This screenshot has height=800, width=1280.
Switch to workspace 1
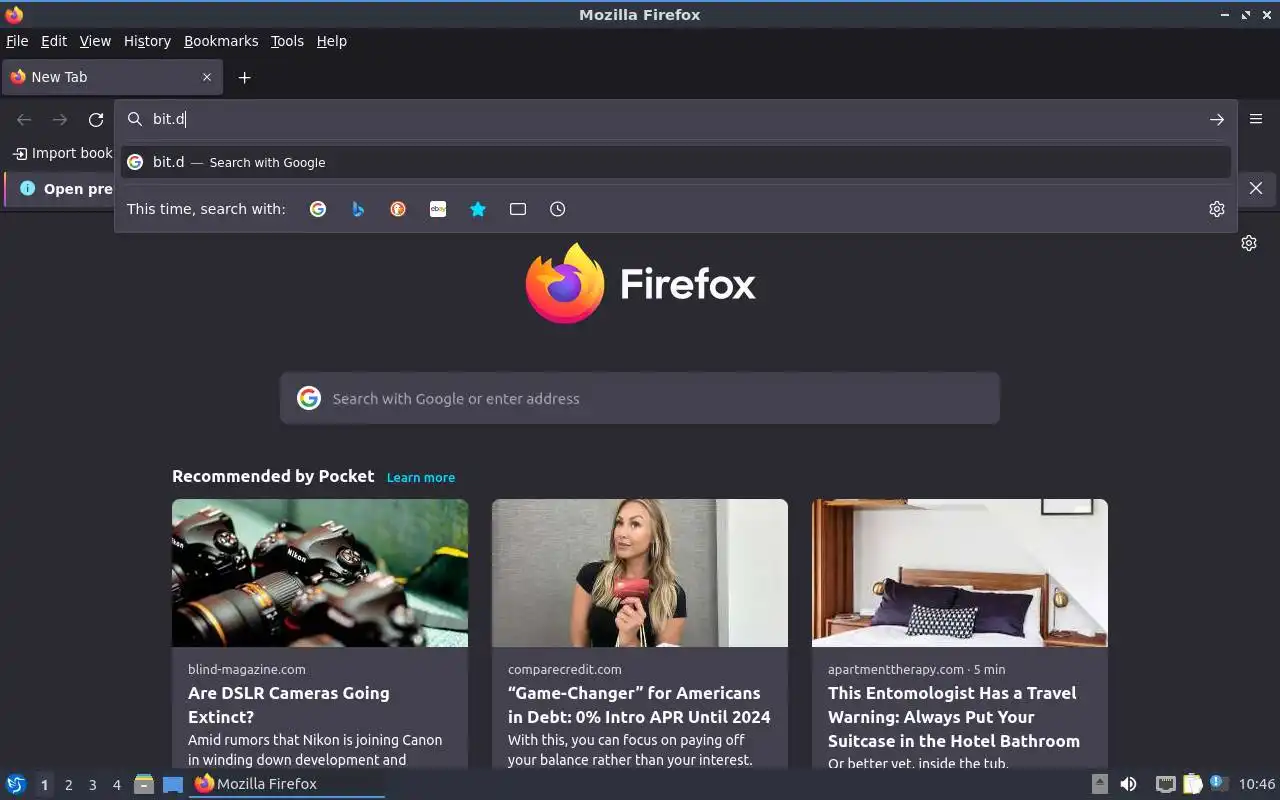pos(44,785)
